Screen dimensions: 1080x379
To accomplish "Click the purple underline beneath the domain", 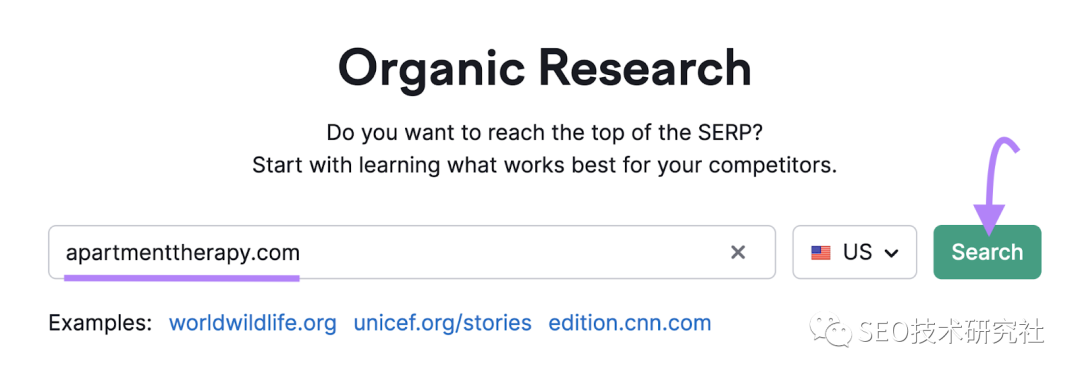I will click(182, 278).
